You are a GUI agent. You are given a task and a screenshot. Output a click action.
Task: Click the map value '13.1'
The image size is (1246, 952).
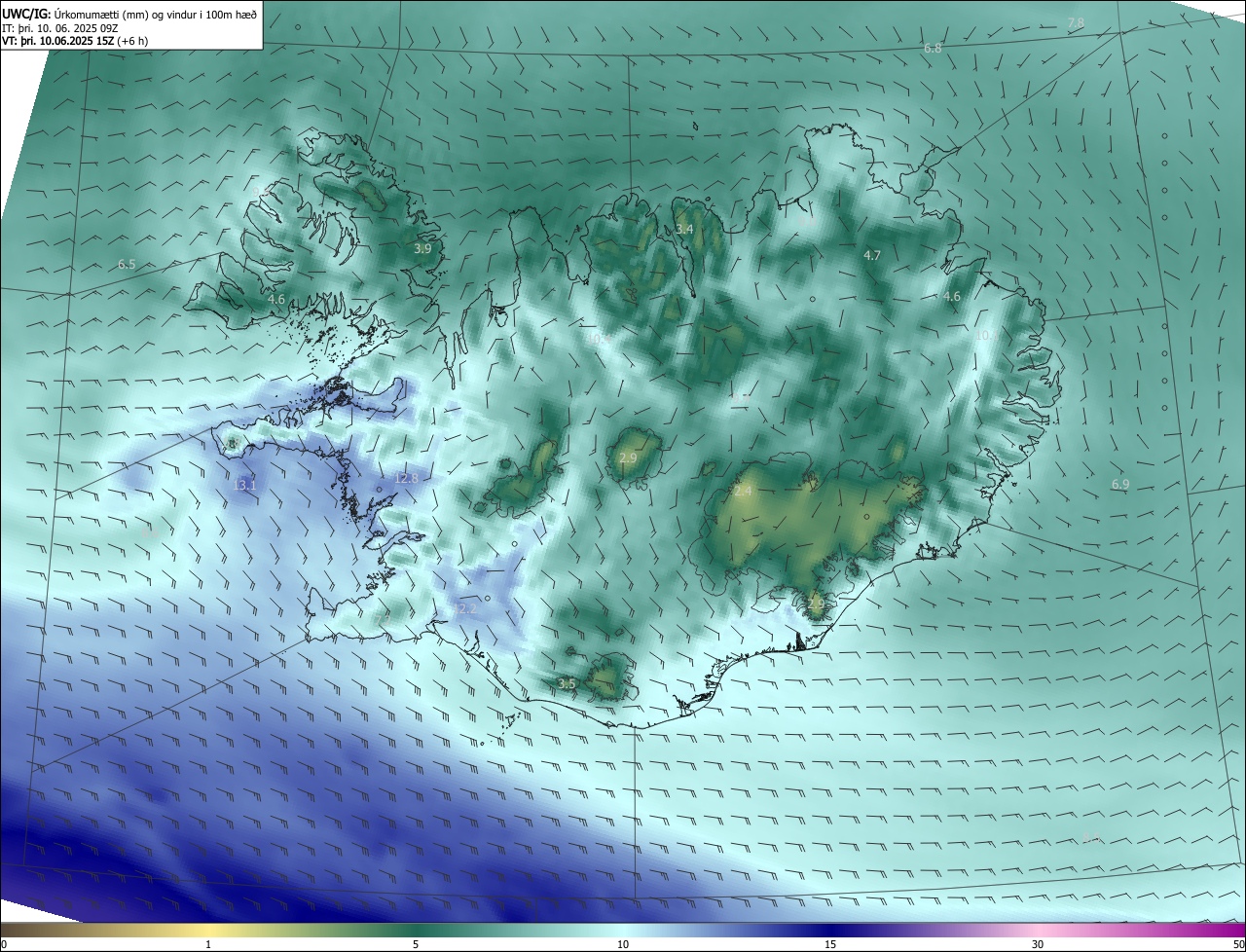244,485
